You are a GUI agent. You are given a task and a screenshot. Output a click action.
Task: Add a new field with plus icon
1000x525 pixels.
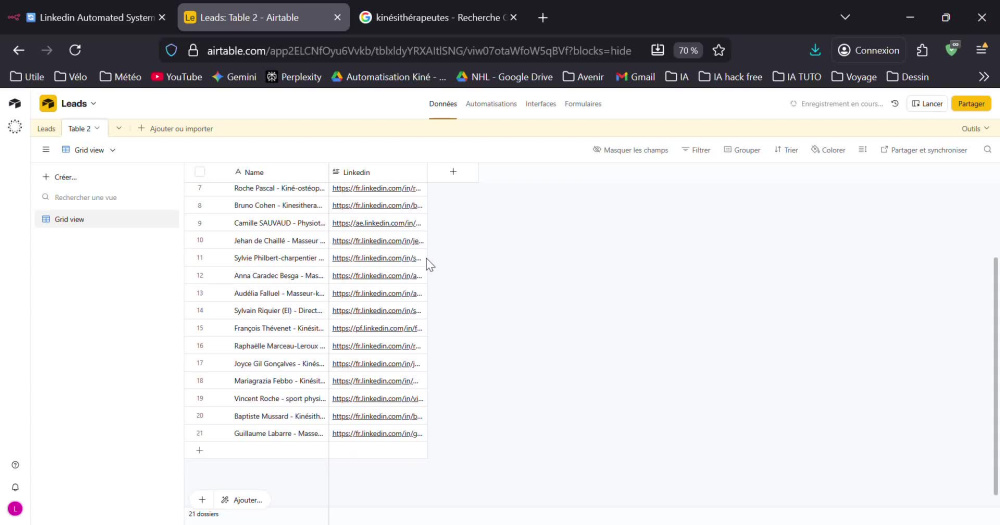tap(453, 172)
